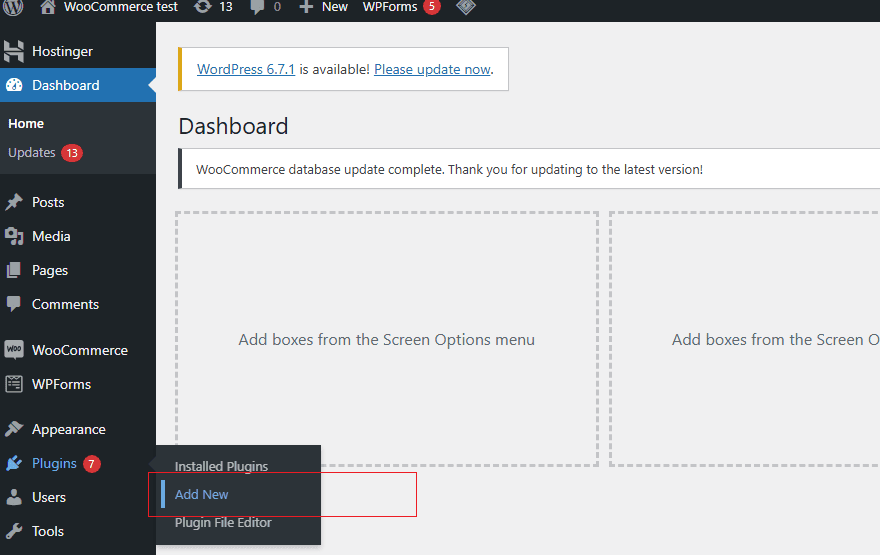Click the diamond icon in admin bar
Screen dimensions: 880x555
click(465, 7)
